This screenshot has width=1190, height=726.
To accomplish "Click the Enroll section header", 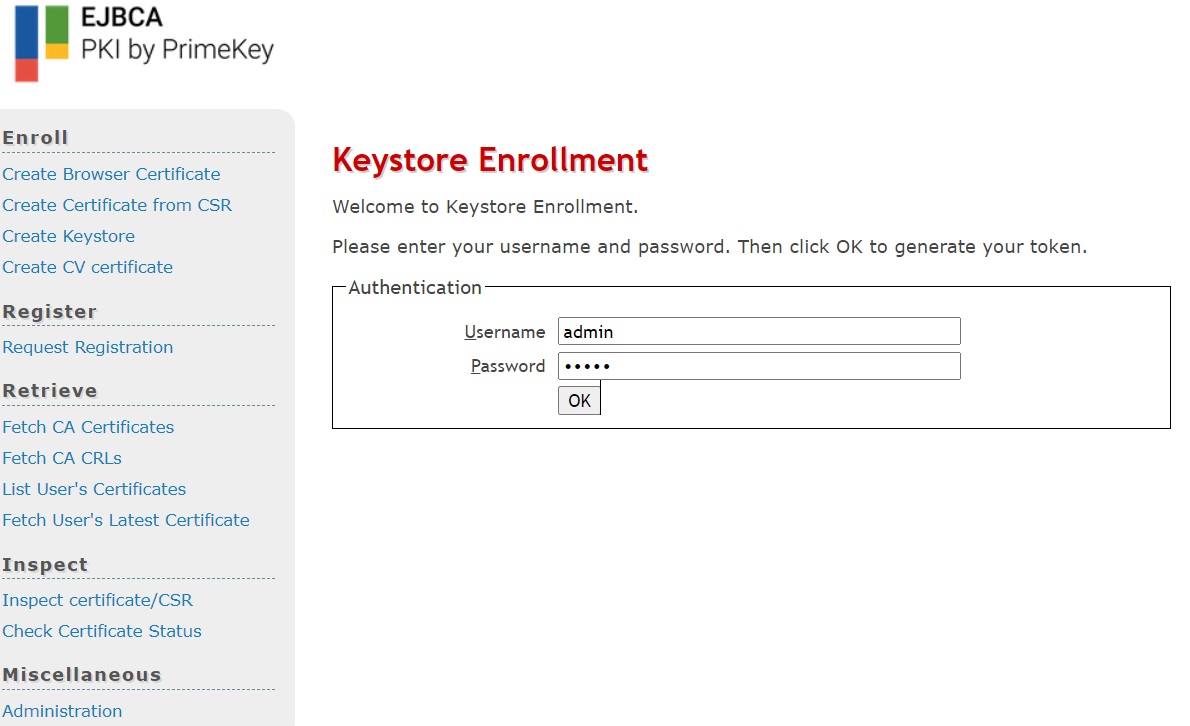I will point(36,138).
